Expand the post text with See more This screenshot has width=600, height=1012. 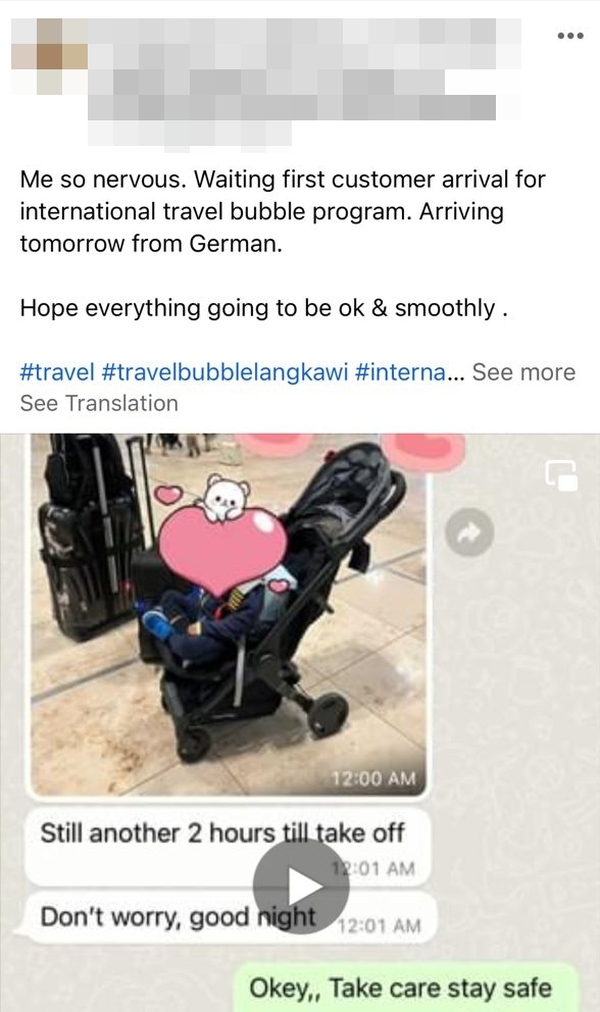523,372
